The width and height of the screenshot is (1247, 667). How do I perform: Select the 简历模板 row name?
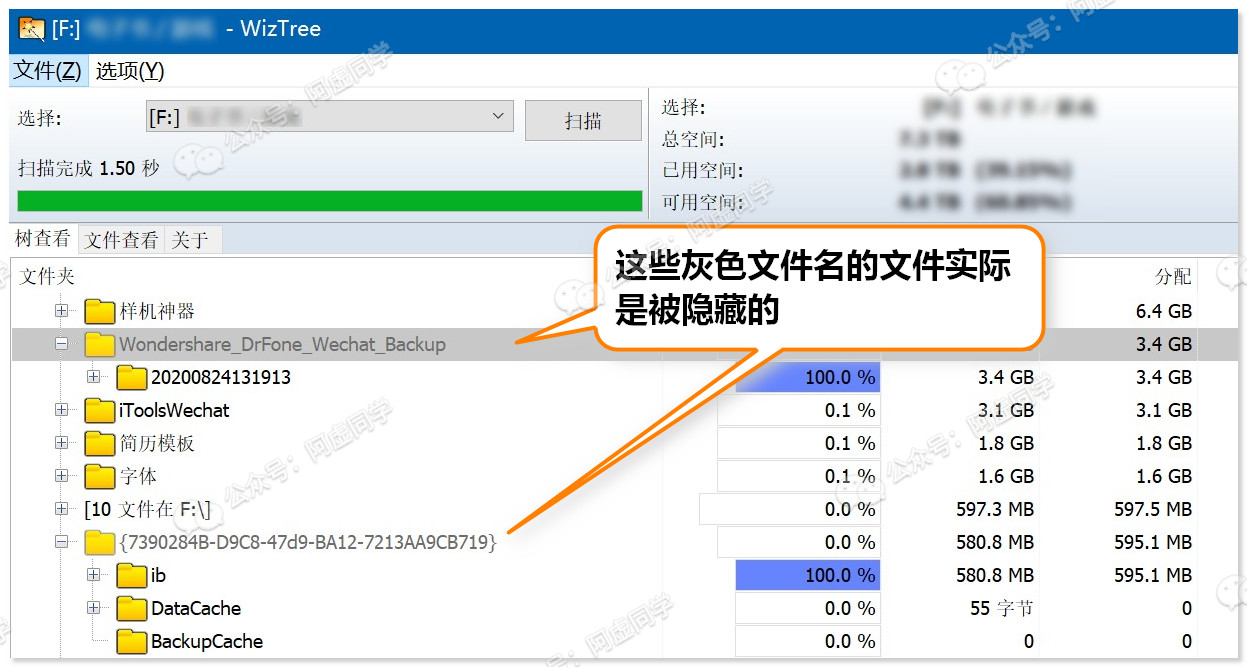tap(158, 444)
